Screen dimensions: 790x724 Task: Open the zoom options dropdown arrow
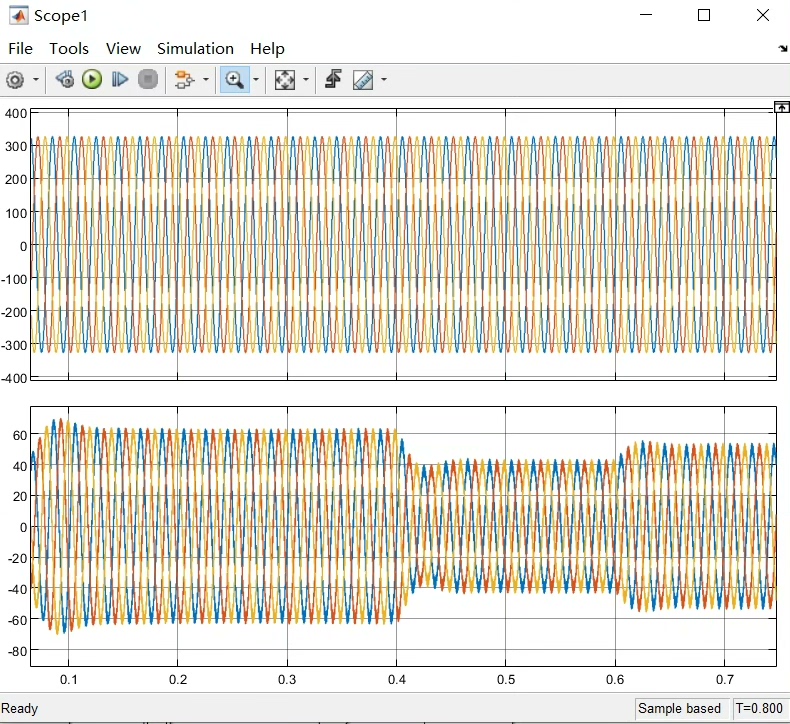[256, 80]
